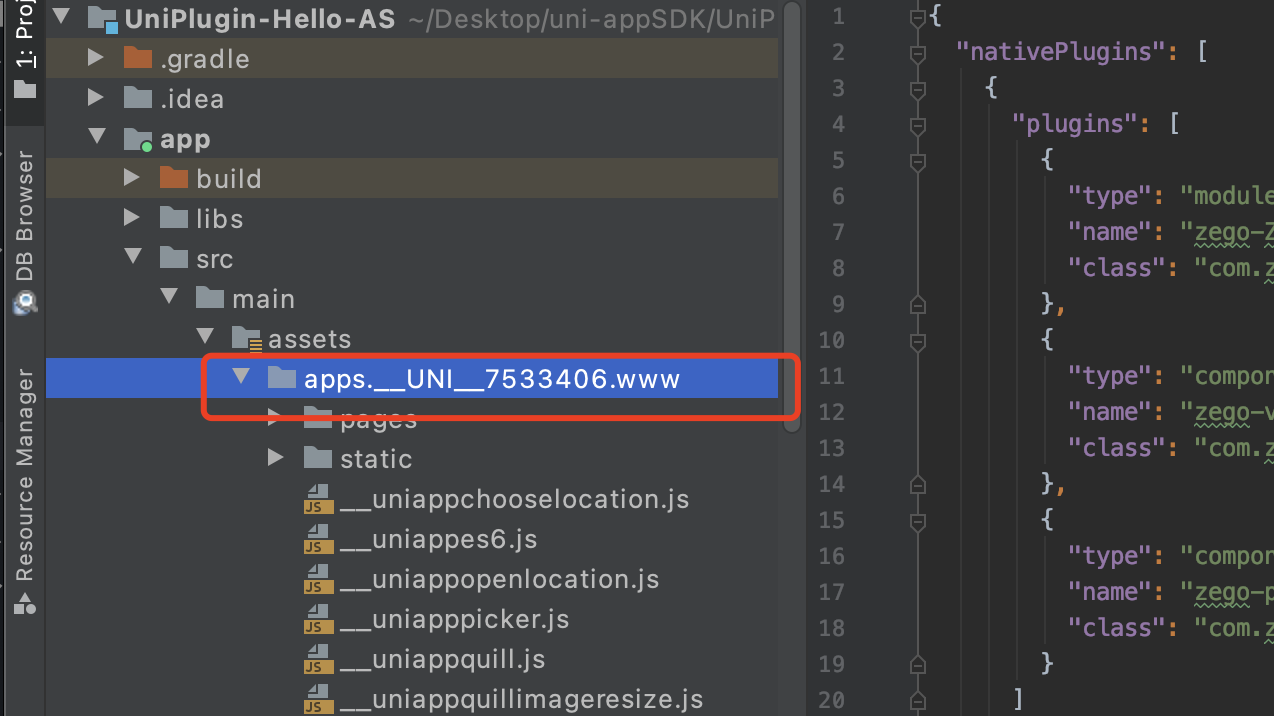Click the app module folder icon

click(x=137, y=139)
